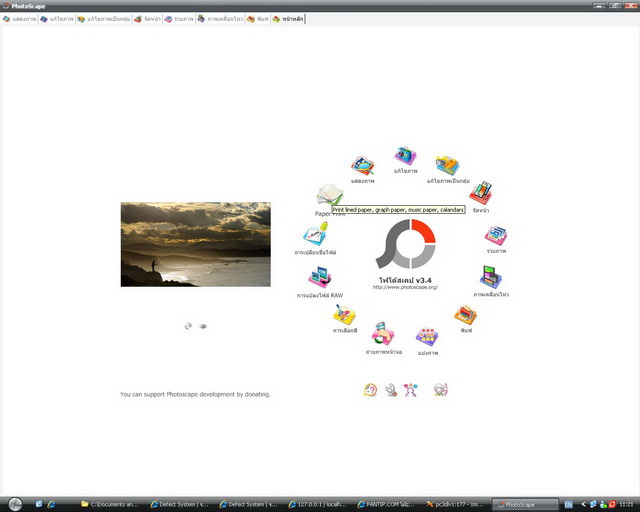Switch to the แก้ไขภาพเป็นกลุ่ม (Batch Editor) tab
This screenshot has width=640, height=512.
(x=104, y=19)
